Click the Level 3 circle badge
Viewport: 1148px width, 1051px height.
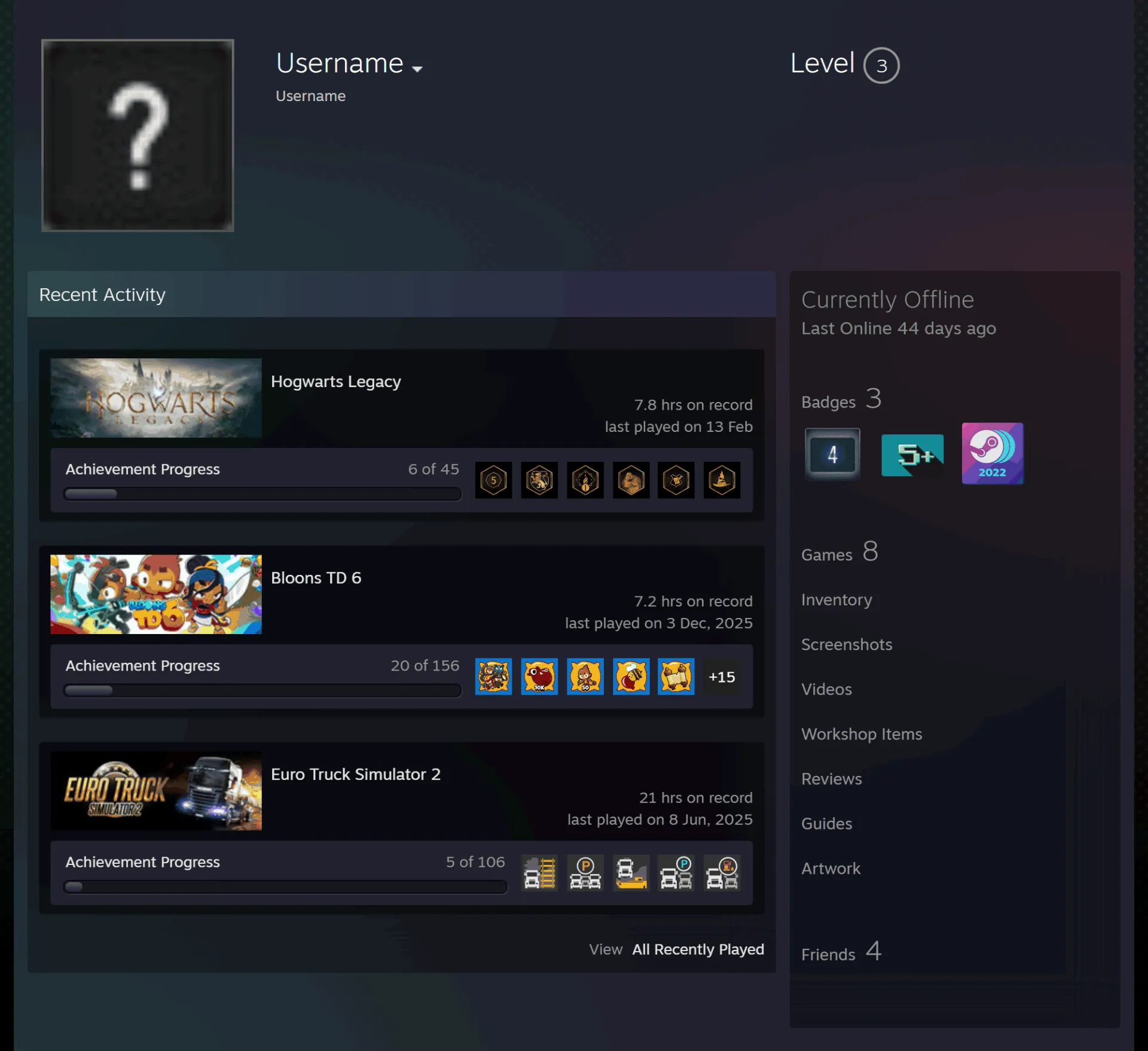click(881, 65)
